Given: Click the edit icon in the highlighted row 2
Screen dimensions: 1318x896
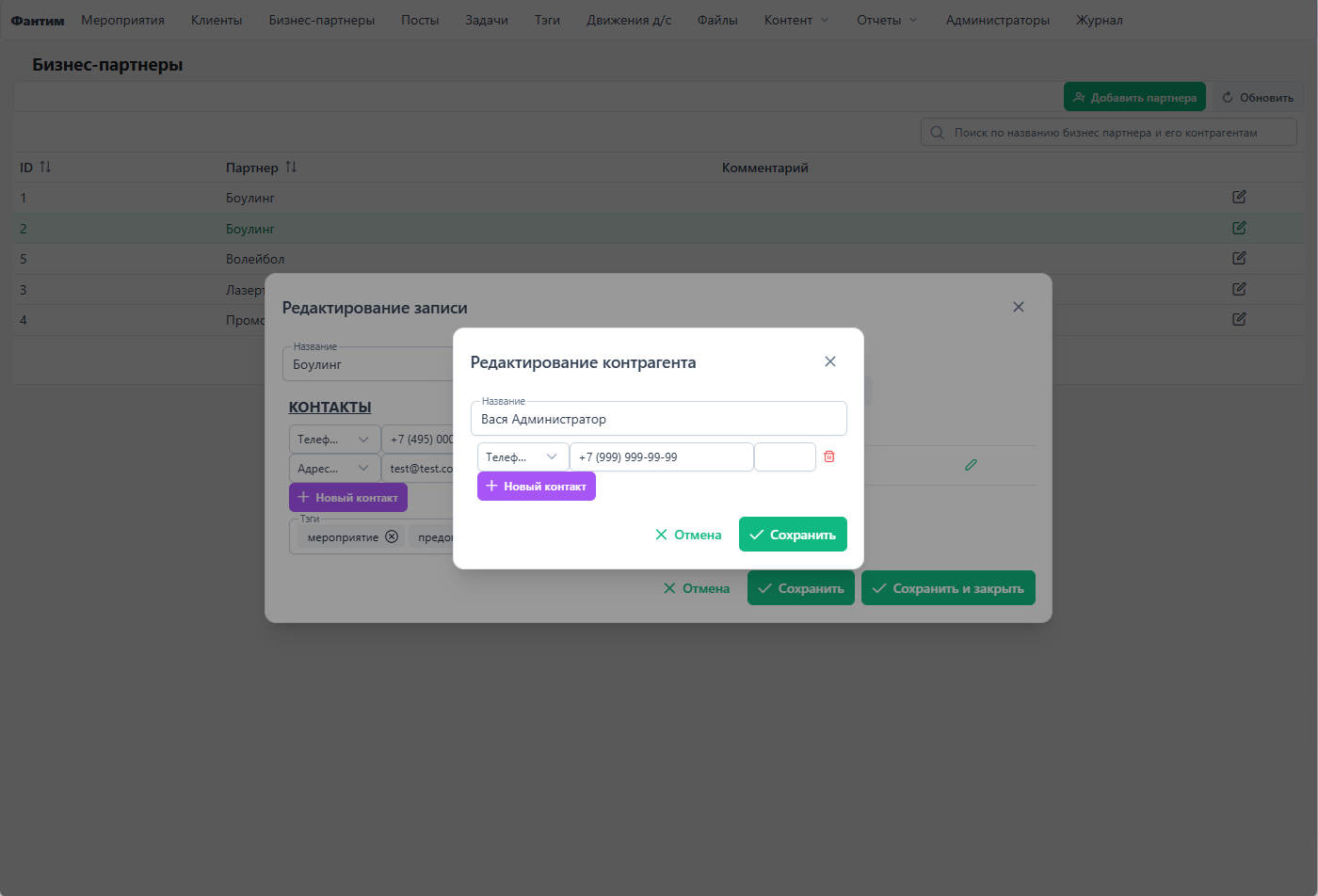Looking at the screenshot, I should coord(1238,228).
